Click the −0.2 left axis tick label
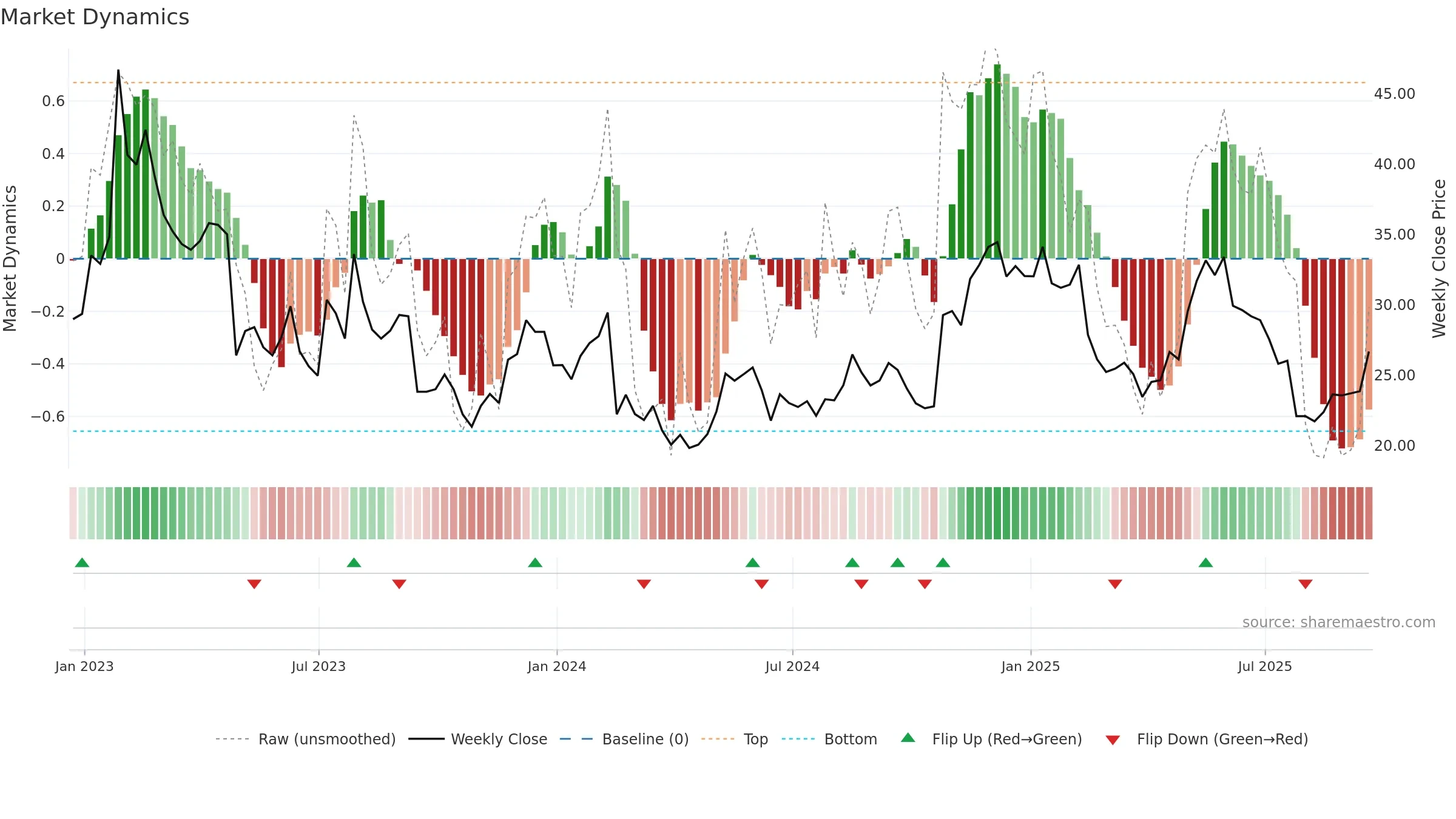The height and width of the screenshot is (819, 1456). coord(48,312)
